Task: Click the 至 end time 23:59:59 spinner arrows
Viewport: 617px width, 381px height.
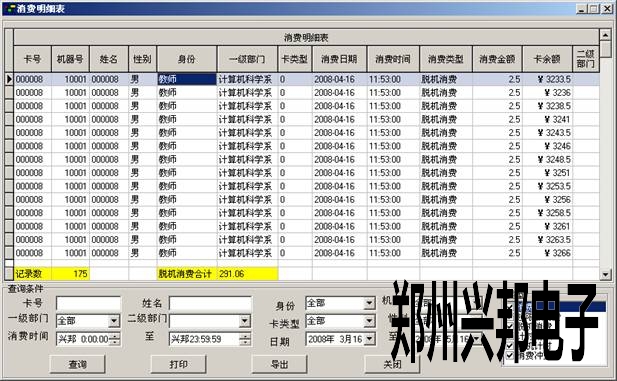Action: (x=245, y=339)
